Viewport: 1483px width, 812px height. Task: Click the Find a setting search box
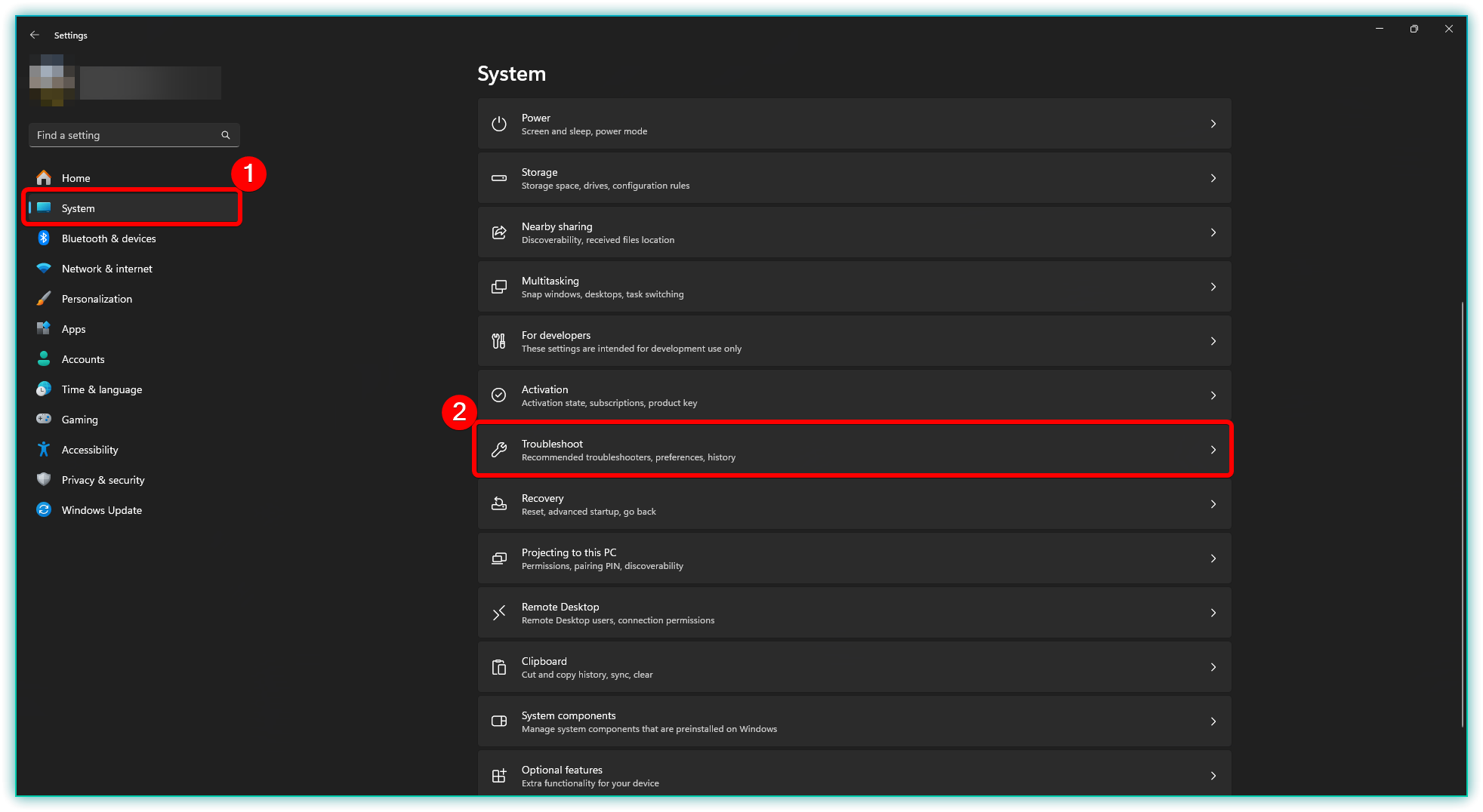125,135
